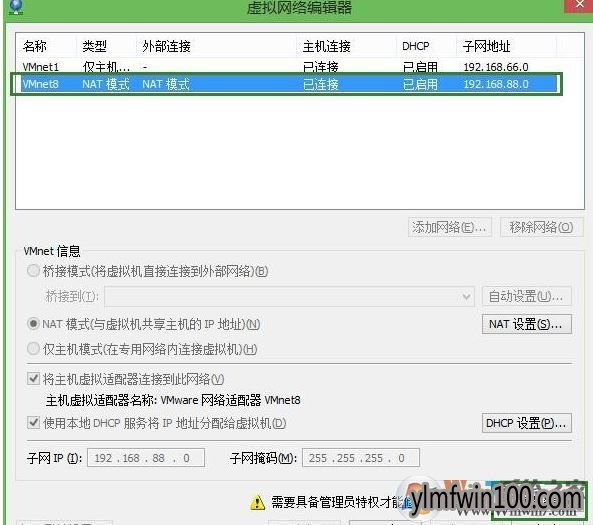Click the 外部连接 column header
The height and width of the screenshot is (525, 593).
[x=166, y=46]
